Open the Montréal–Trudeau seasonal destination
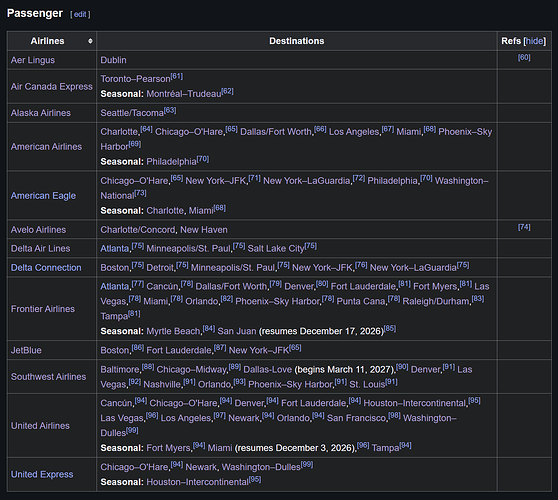Screen dimensions: 558x500 pos(184,94)
